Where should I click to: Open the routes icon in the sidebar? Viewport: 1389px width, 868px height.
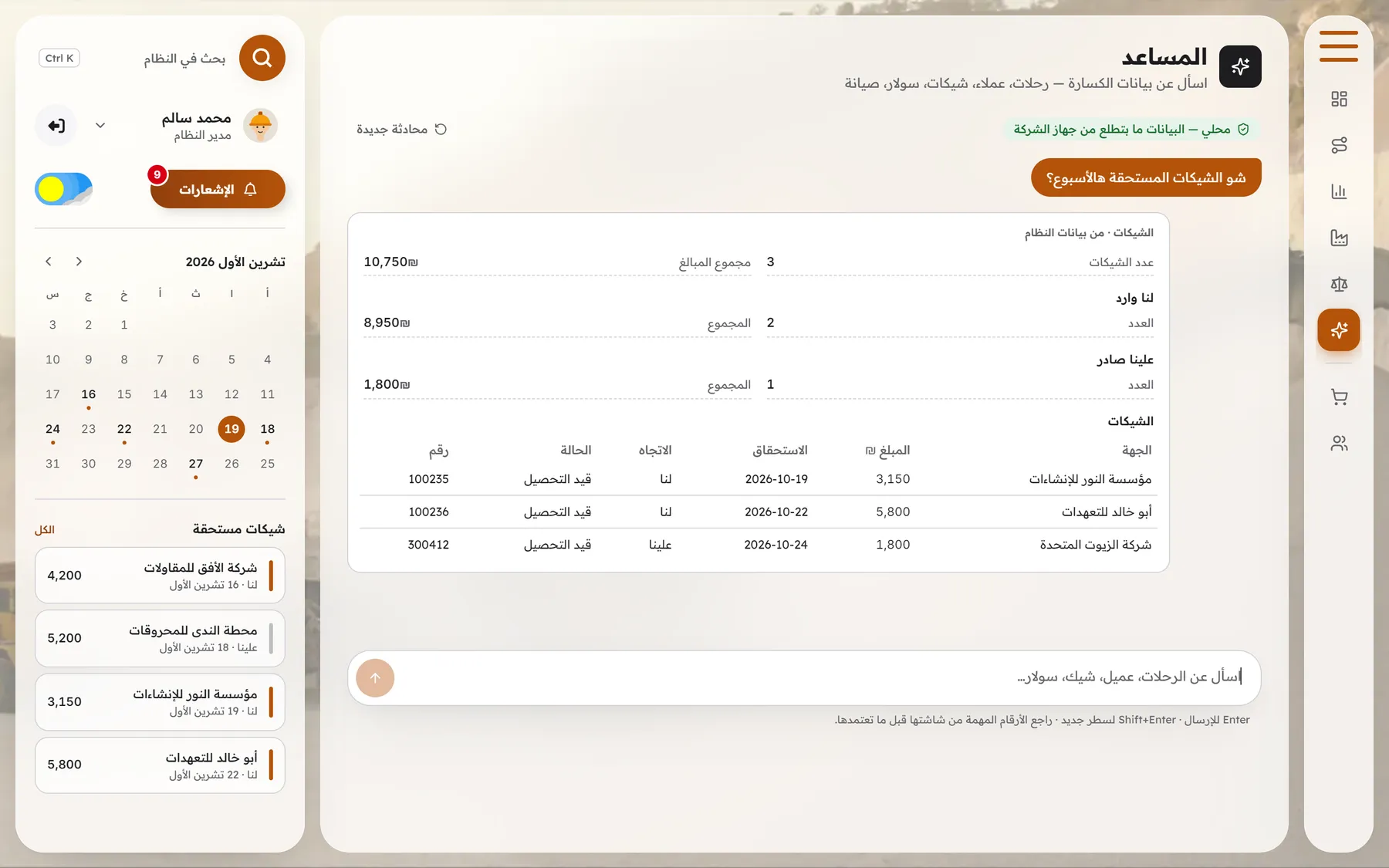pyautogui.click(x=1339, y=145)
